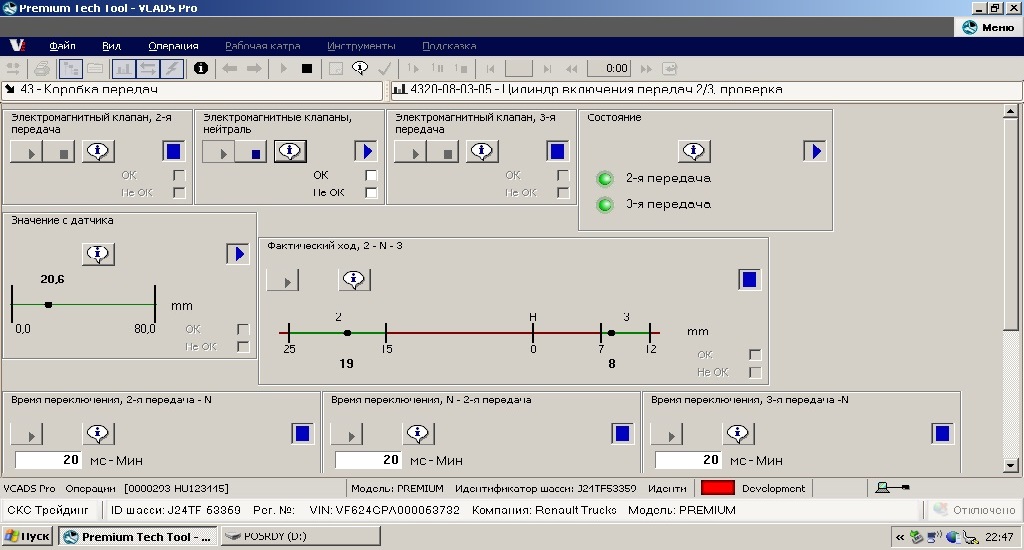Click blue arrow in Состояние panel

814,152
